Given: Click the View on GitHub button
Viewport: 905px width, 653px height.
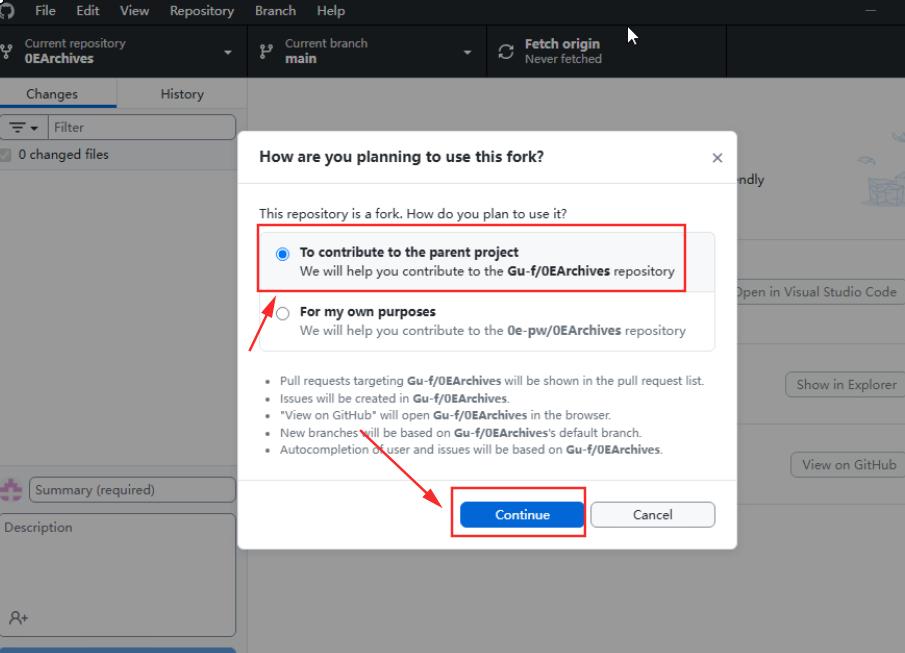Looking at the screenshot, I should 848,465.
